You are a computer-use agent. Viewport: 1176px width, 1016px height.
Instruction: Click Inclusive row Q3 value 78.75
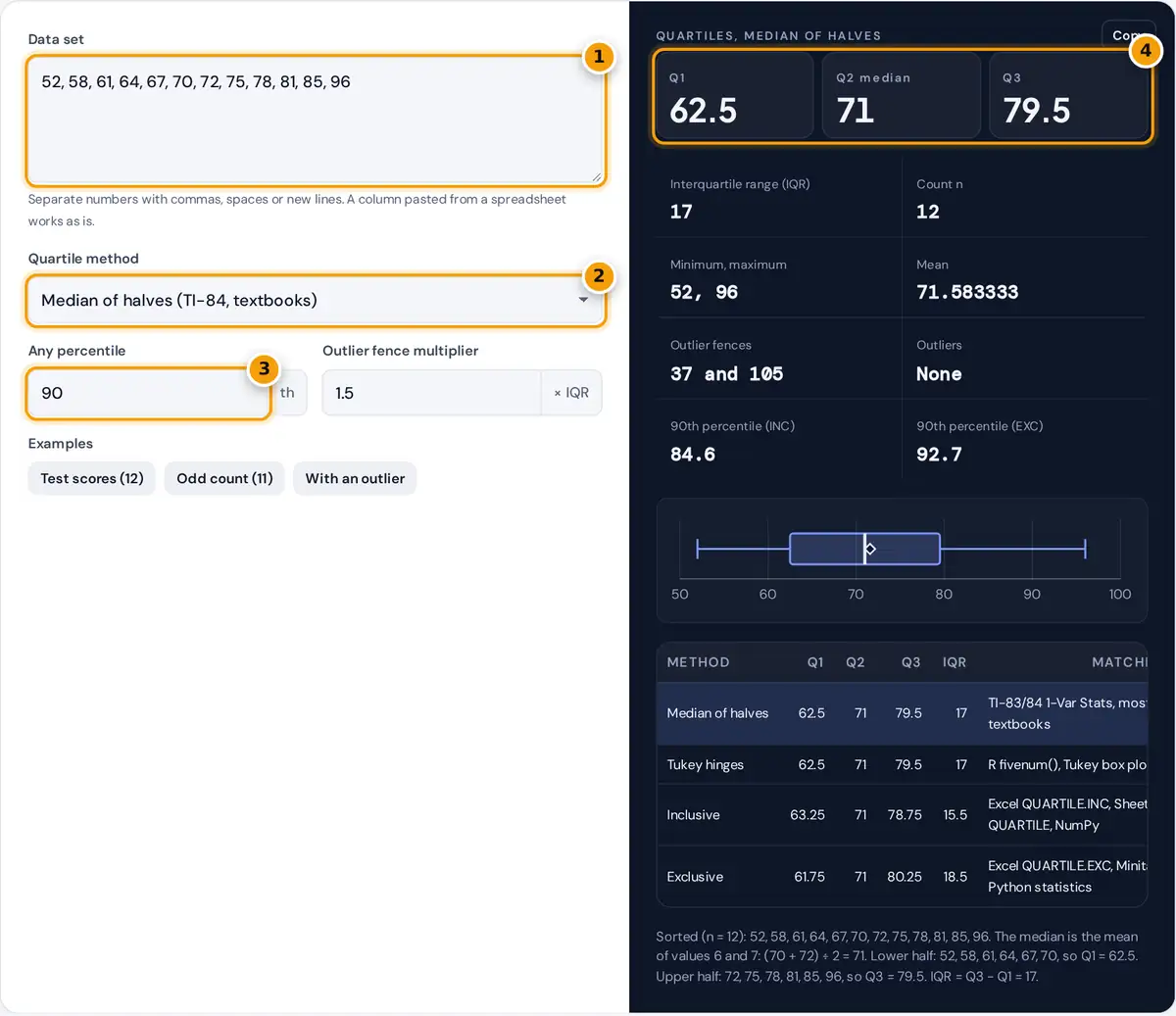point(905,815)
